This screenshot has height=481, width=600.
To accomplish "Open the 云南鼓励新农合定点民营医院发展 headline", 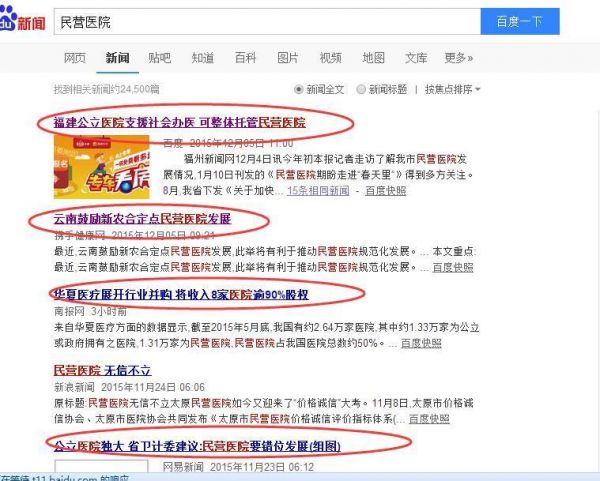I will click(x=142, y=219).
